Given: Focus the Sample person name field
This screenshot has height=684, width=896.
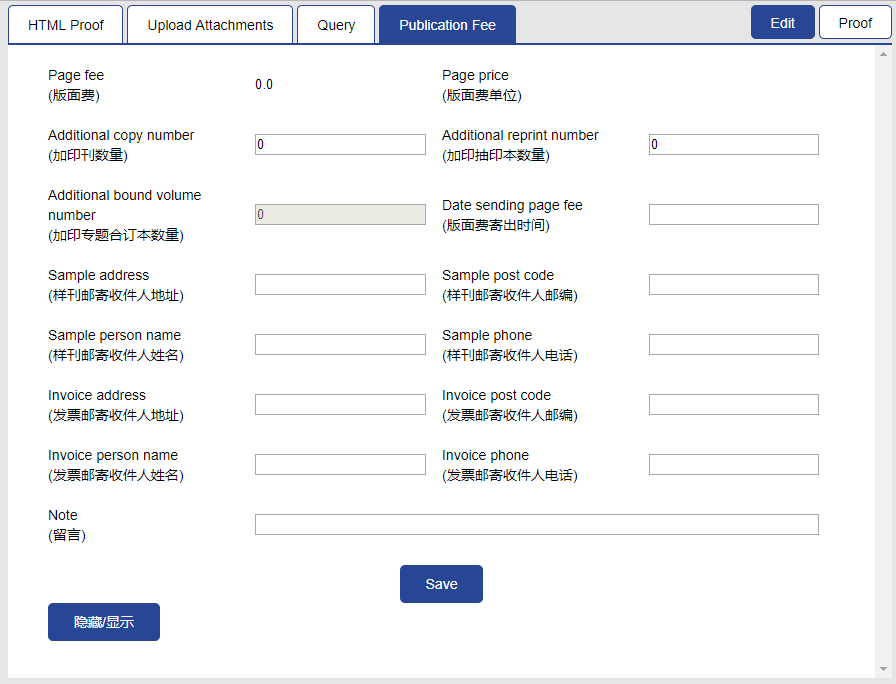Looking at the screenshot, I should click(x=340, y=345).
